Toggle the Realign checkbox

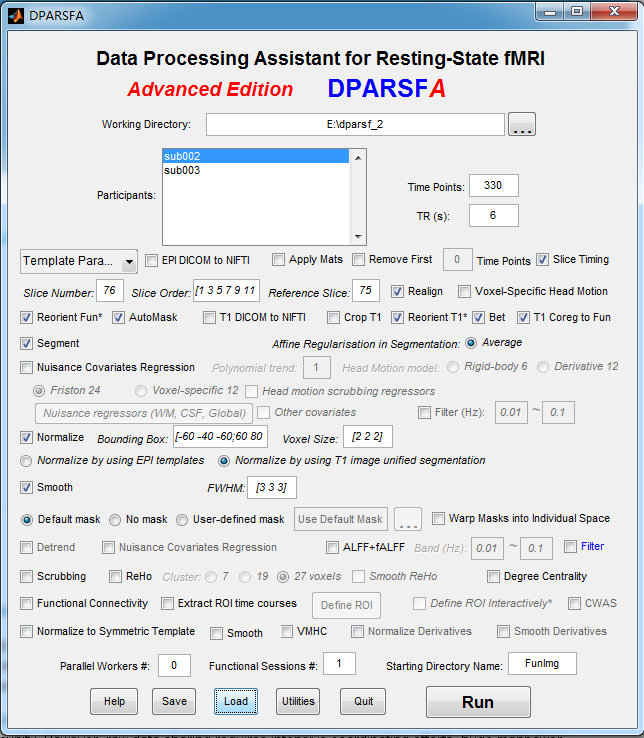click(x=397, y=291)
